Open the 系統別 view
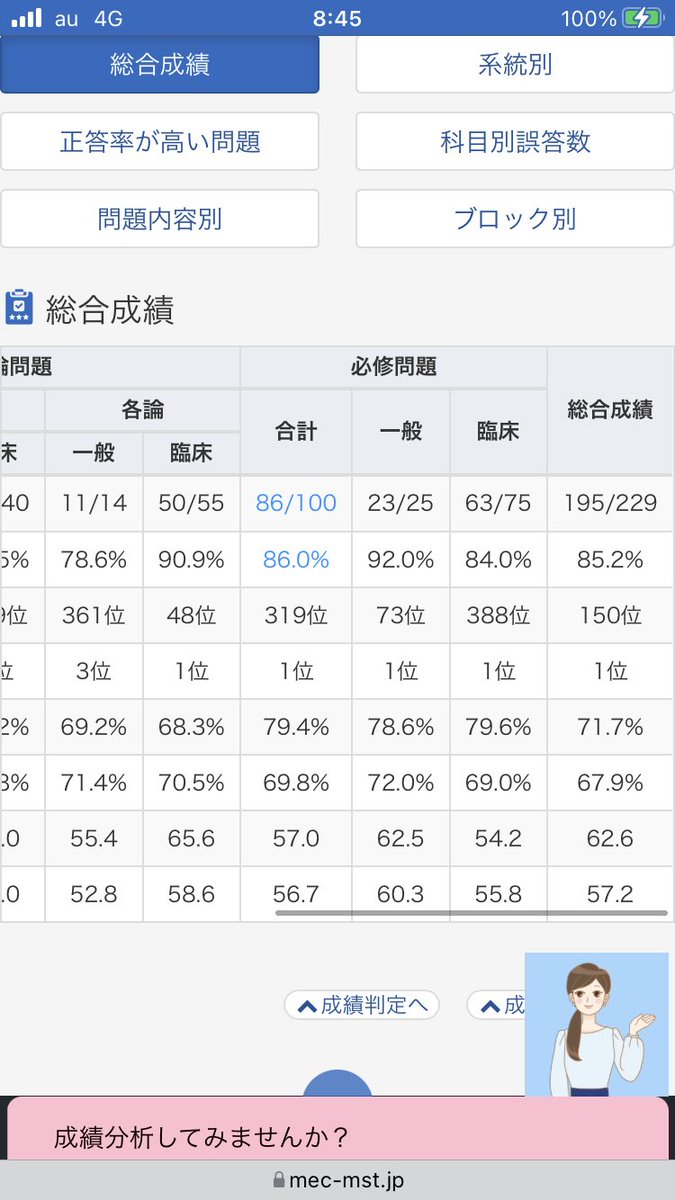The width and height of the screenshot is (675, 1200). 515,66
